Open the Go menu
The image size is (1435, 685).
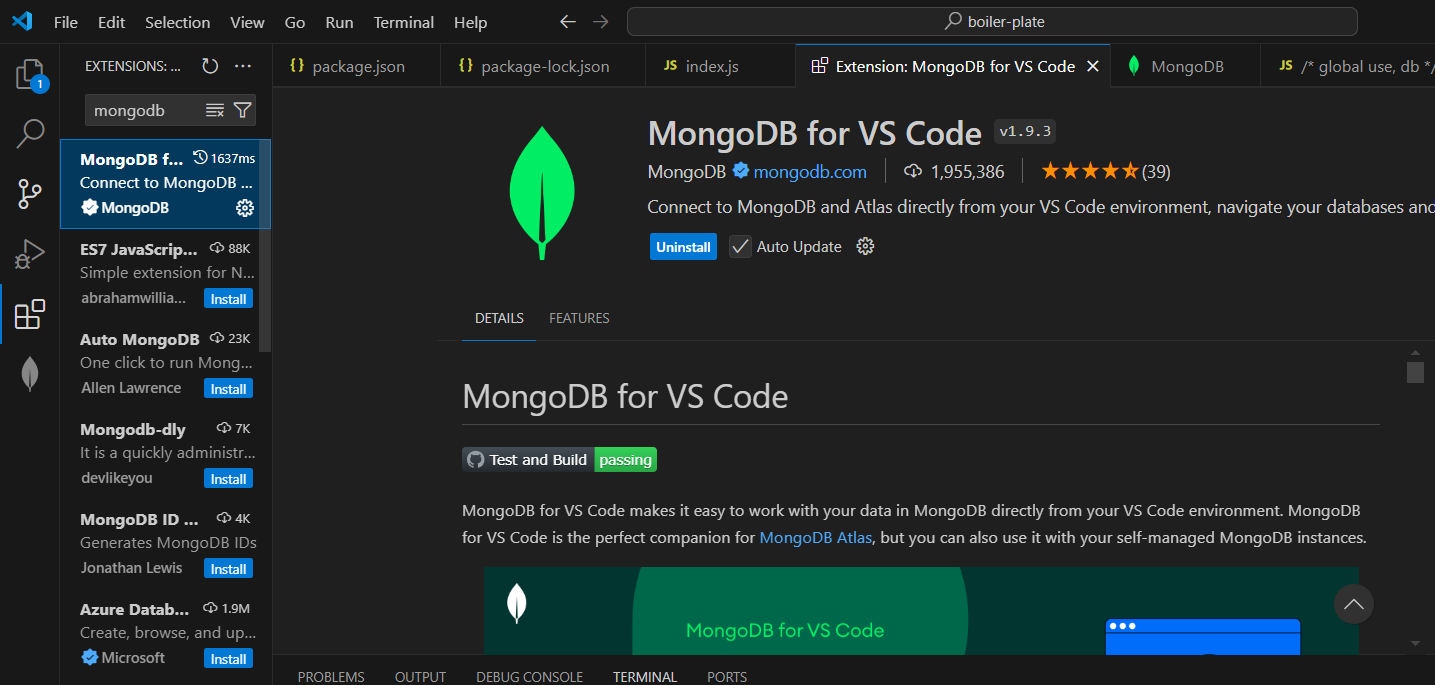click(295, 22)
